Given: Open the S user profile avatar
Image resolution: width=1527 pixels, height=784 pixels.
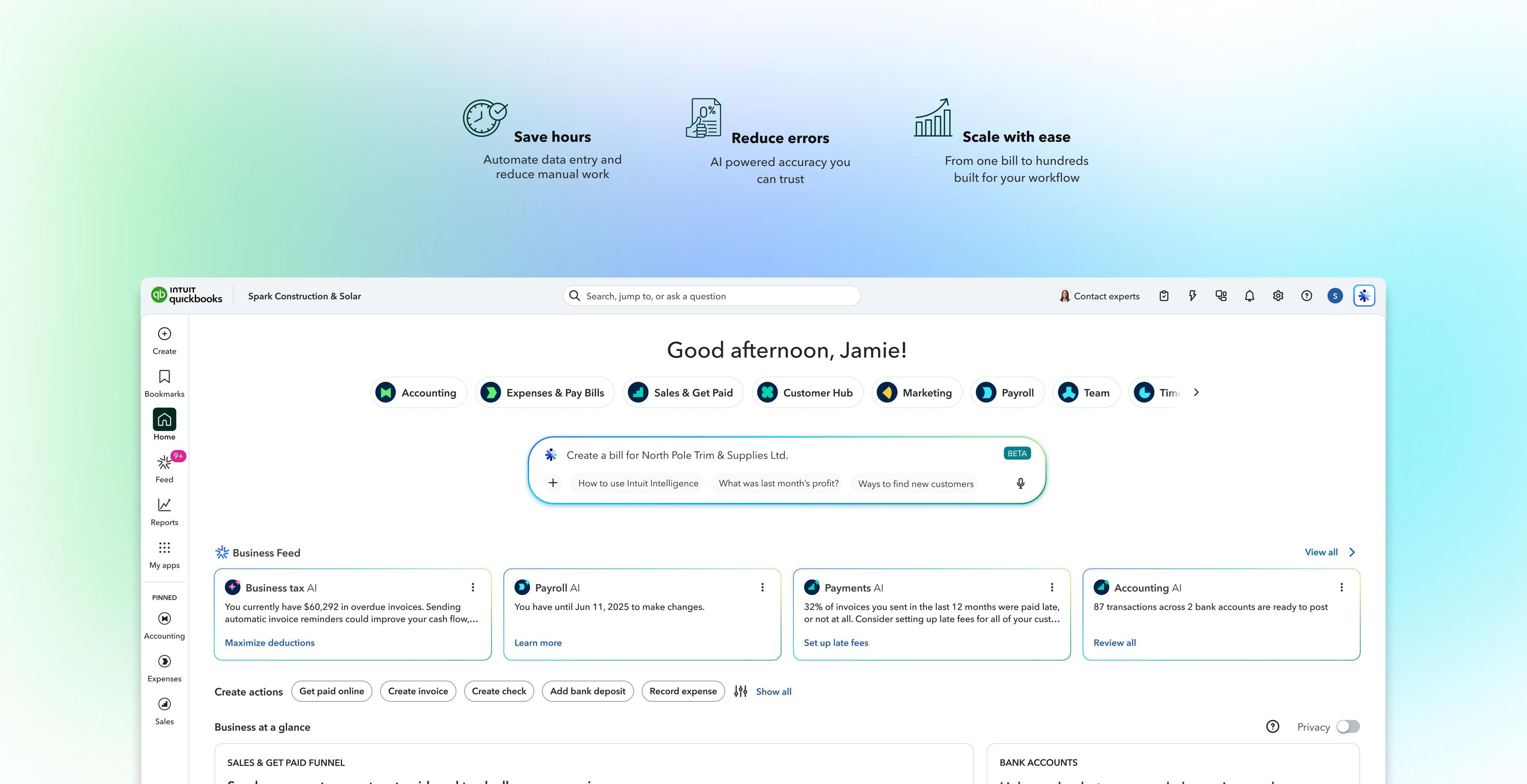Looking at the screenshot, I should [x=1335, y=296].
